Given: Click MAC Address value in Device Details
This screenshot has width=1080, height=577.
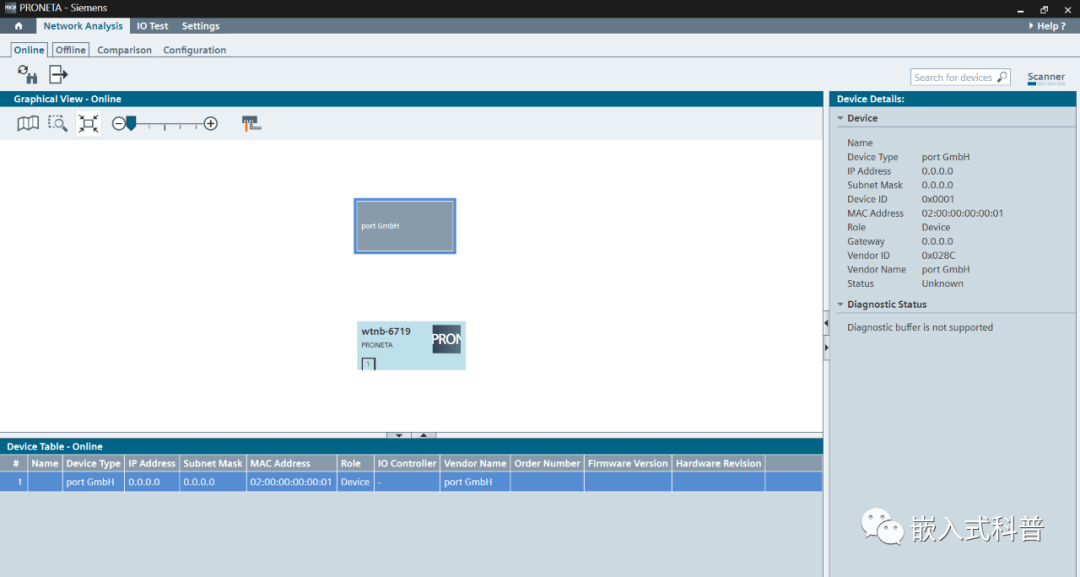Looking at the screenshot, I should [962, 213].
